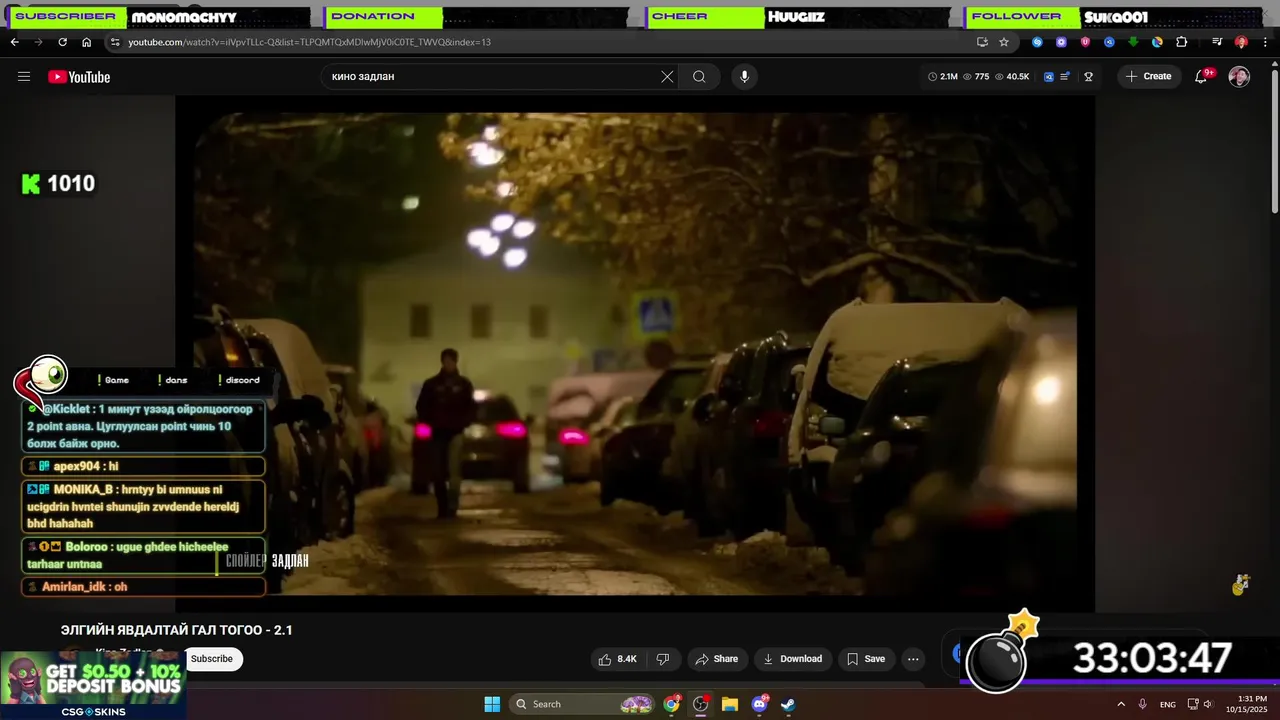This screenshot has height=720, width=1280.
Task: Go to YouTube home via logo
Action: coord(79,77)
